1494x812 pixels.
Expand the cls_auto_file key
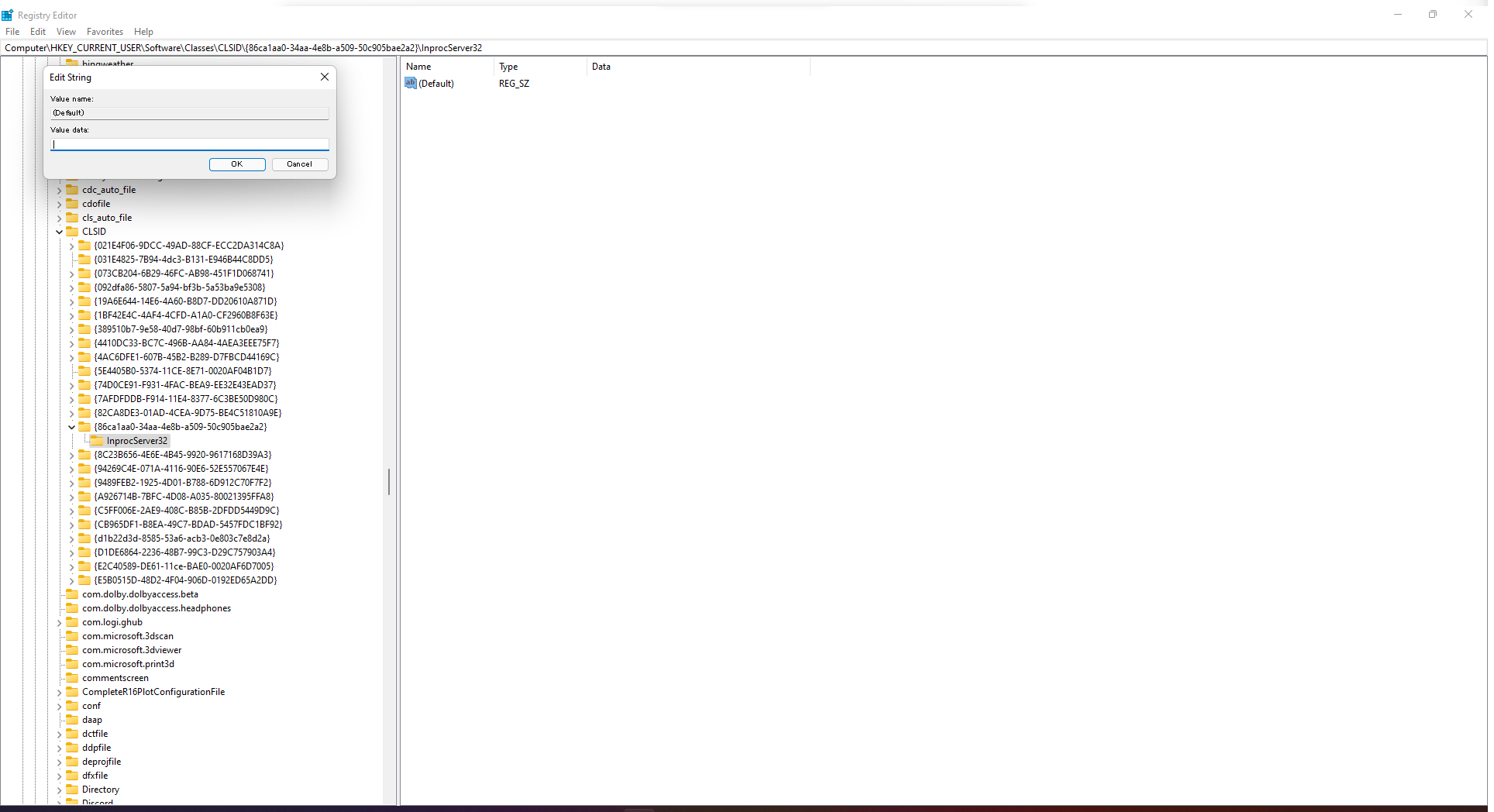(59, 218)
